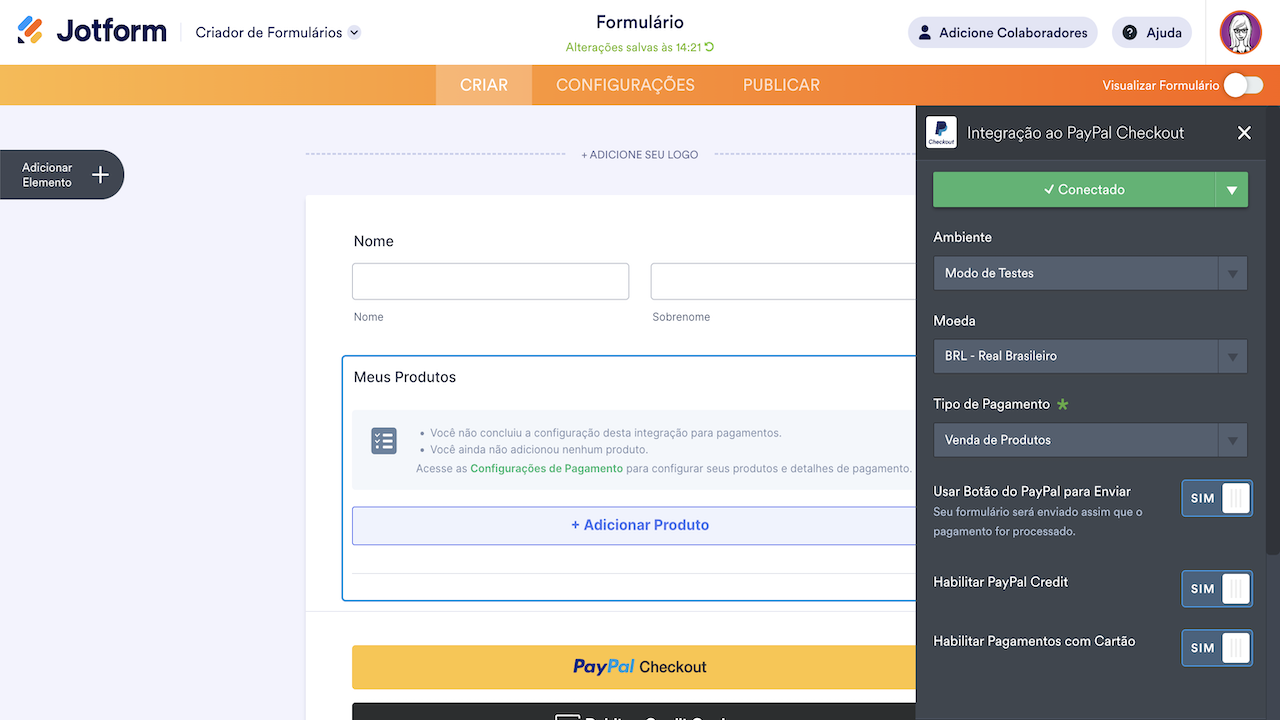This screenshot has width=1280, height=720.
Task: Switch to the PUBLICAR tab
Action: click(781, 85)
